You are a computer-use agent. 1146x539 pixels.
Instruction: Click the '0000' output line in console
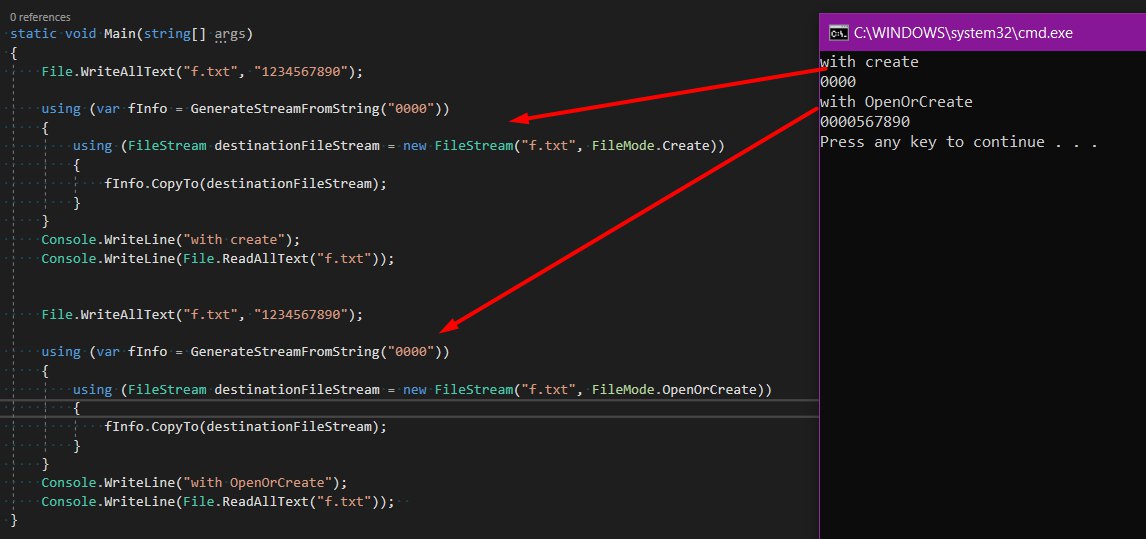point(838,82)
